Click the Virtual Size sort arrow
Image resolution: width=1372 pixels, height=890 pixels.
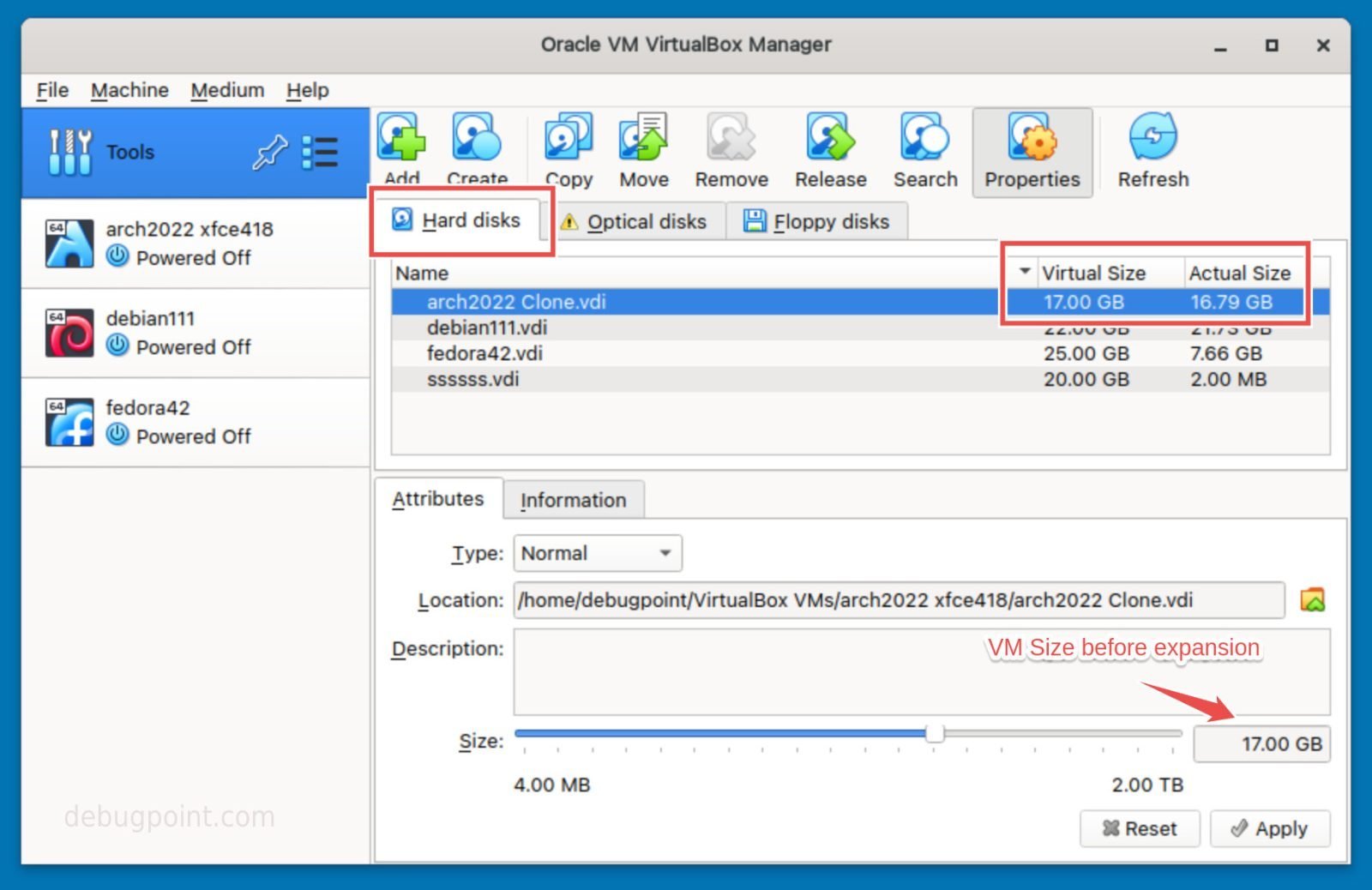pos(1024,271)
